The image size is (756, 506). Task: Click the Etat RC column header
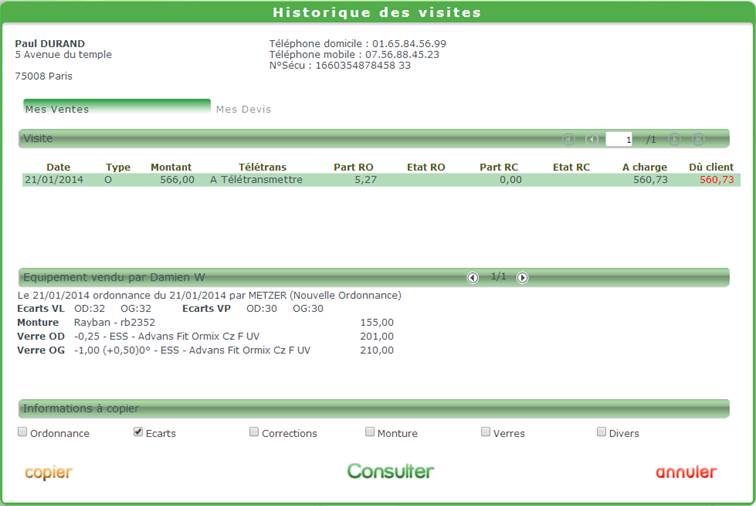(x=571, y=167)
